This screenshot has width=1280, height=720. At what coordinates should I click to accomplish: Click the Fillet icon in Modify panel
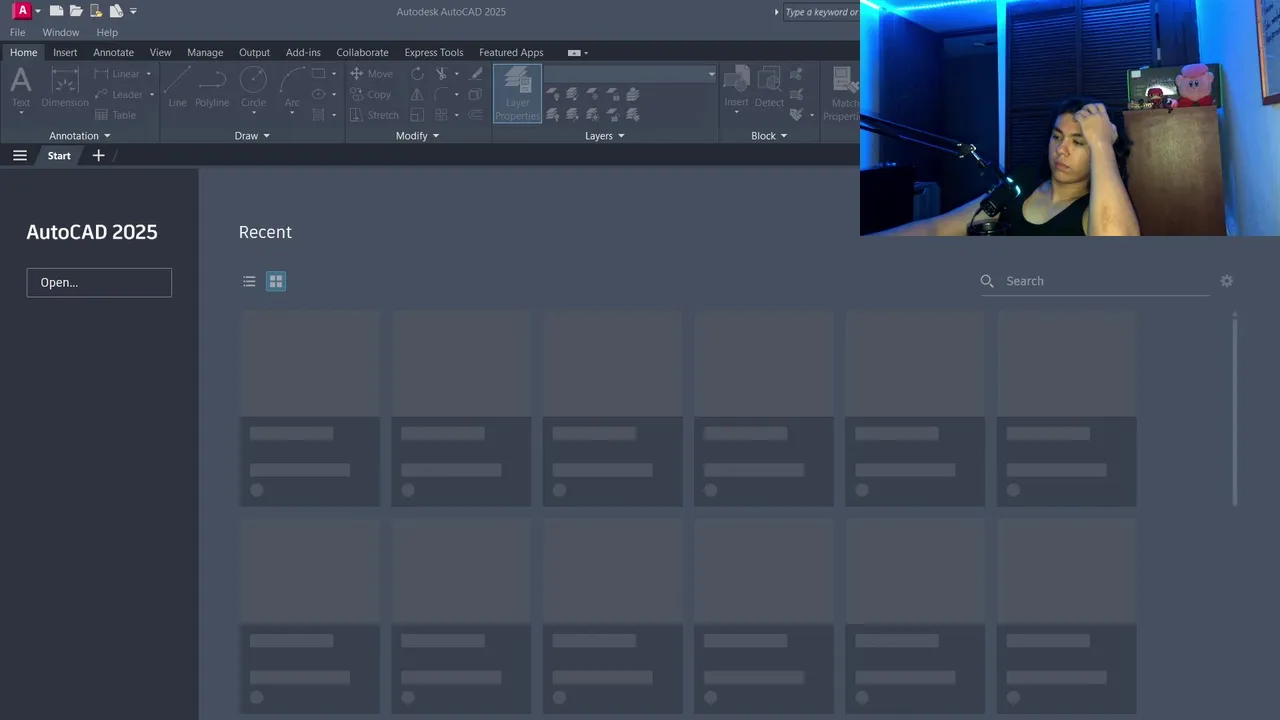(441, 94)
